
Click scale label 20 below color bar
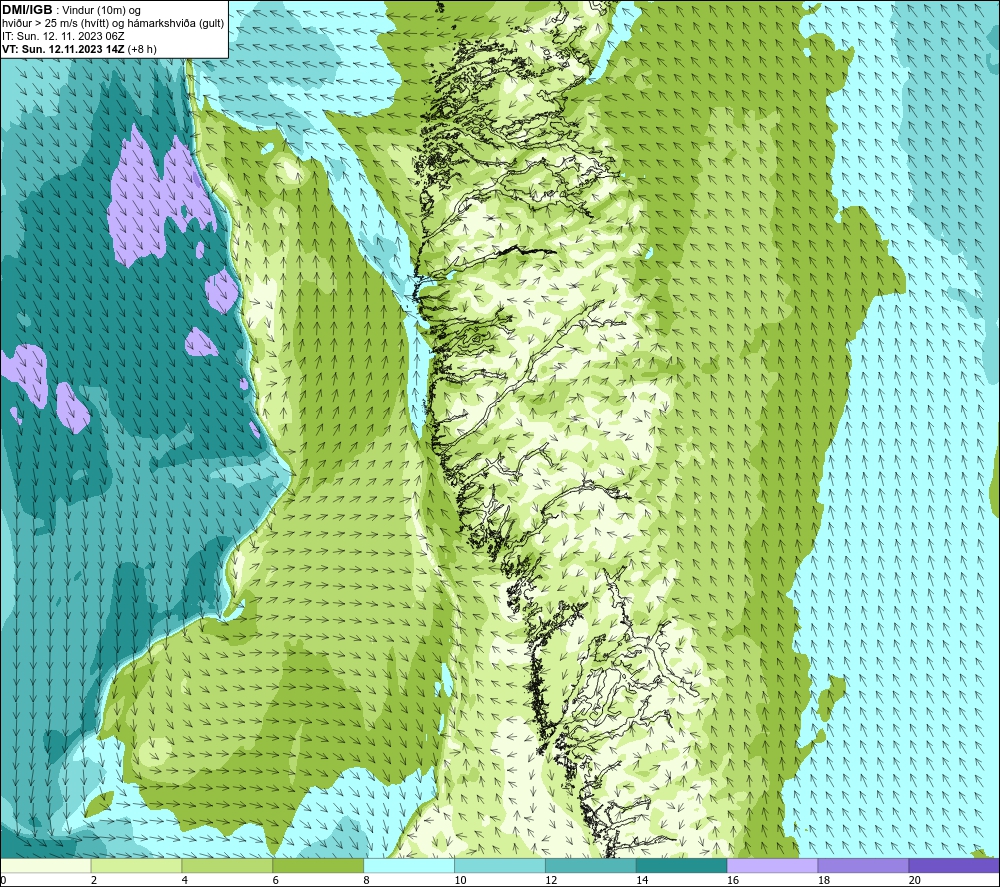pos(915,880)
